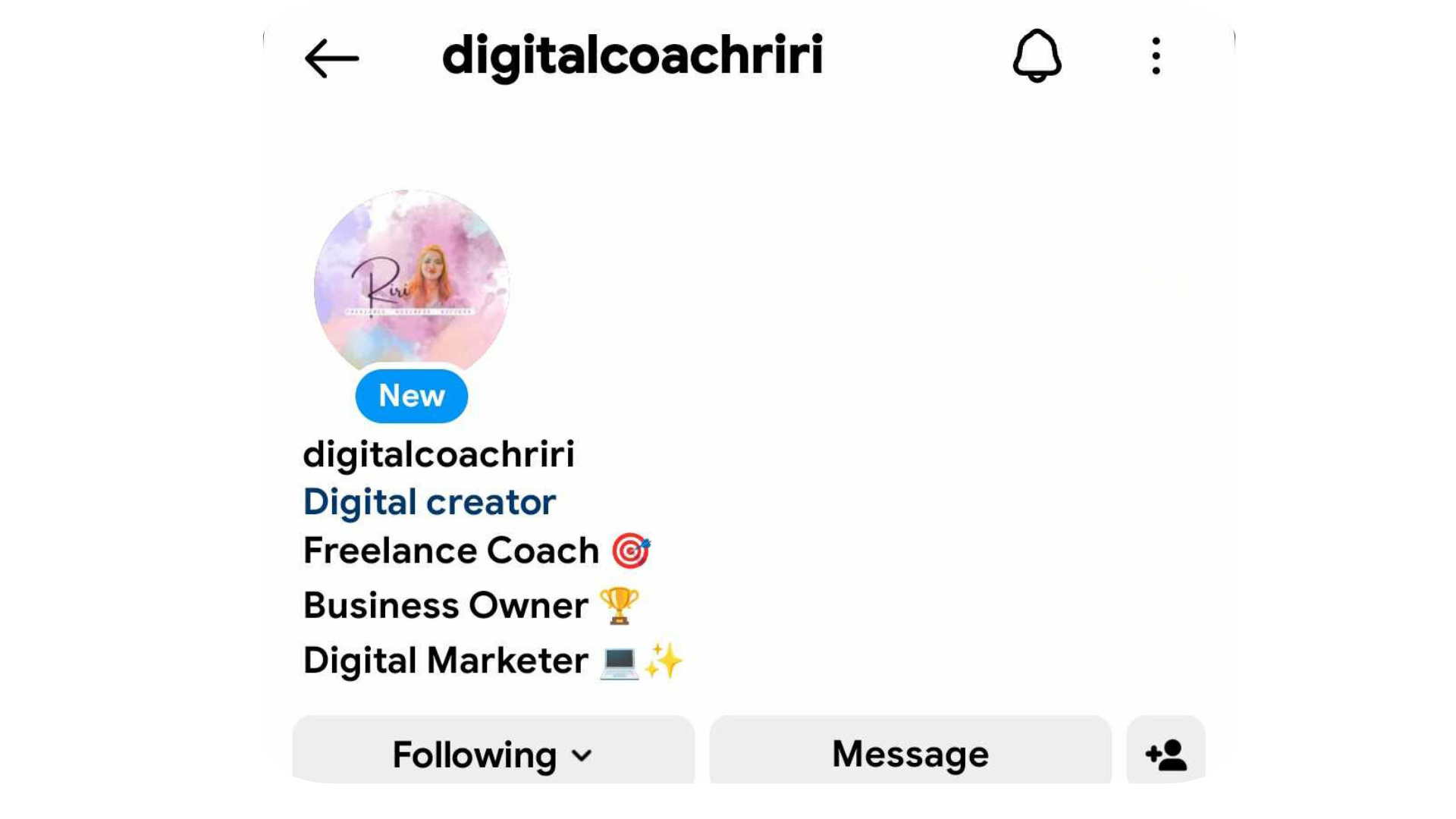This screenshot has height=819, width=1456.
Task: Tap the trophy emoji beside Business Owner
Action: tap(620, 605)
